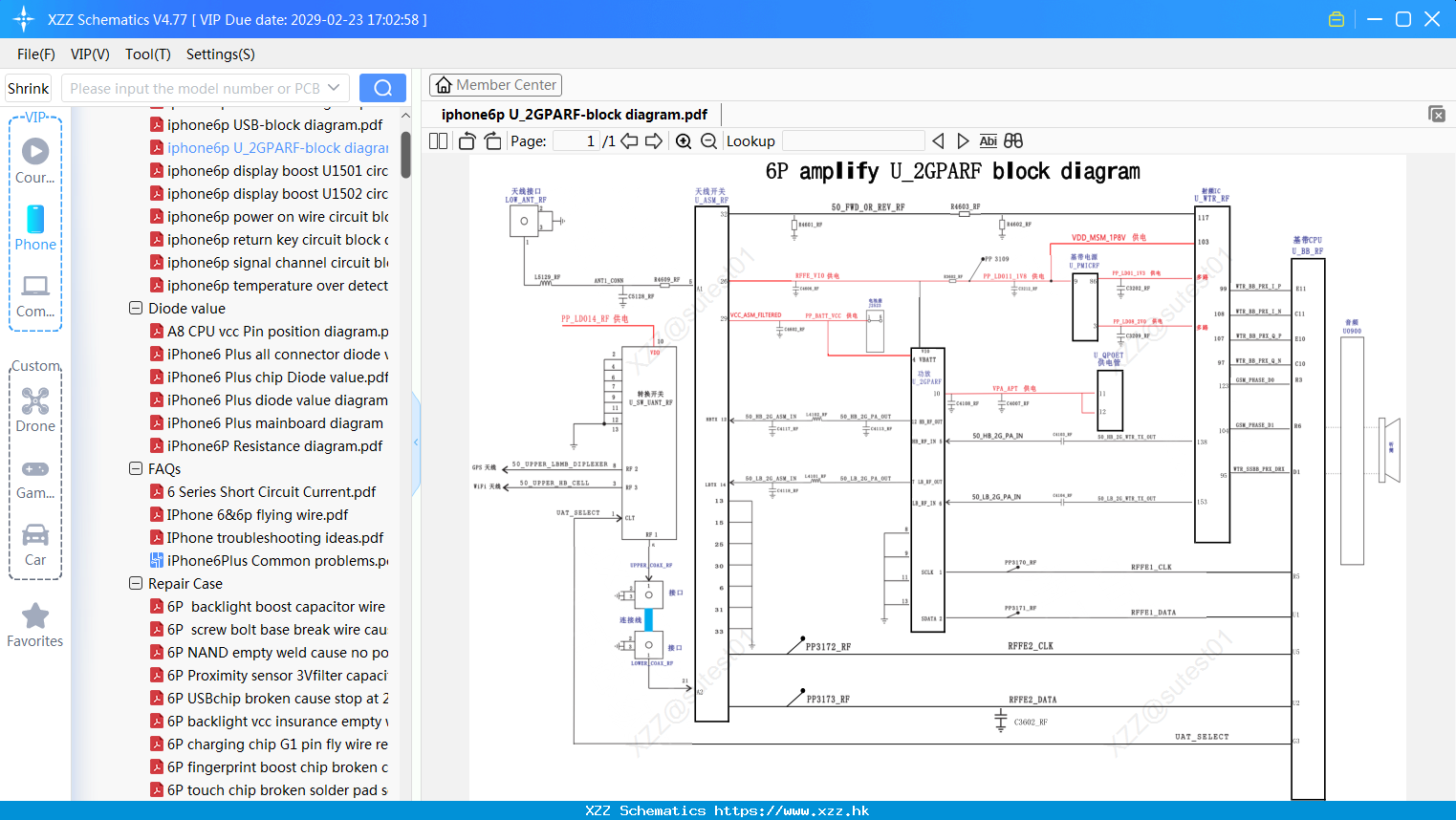Open iphone6p temperature over detect file
Screen dimensions: 1456x820
point(277,285)
